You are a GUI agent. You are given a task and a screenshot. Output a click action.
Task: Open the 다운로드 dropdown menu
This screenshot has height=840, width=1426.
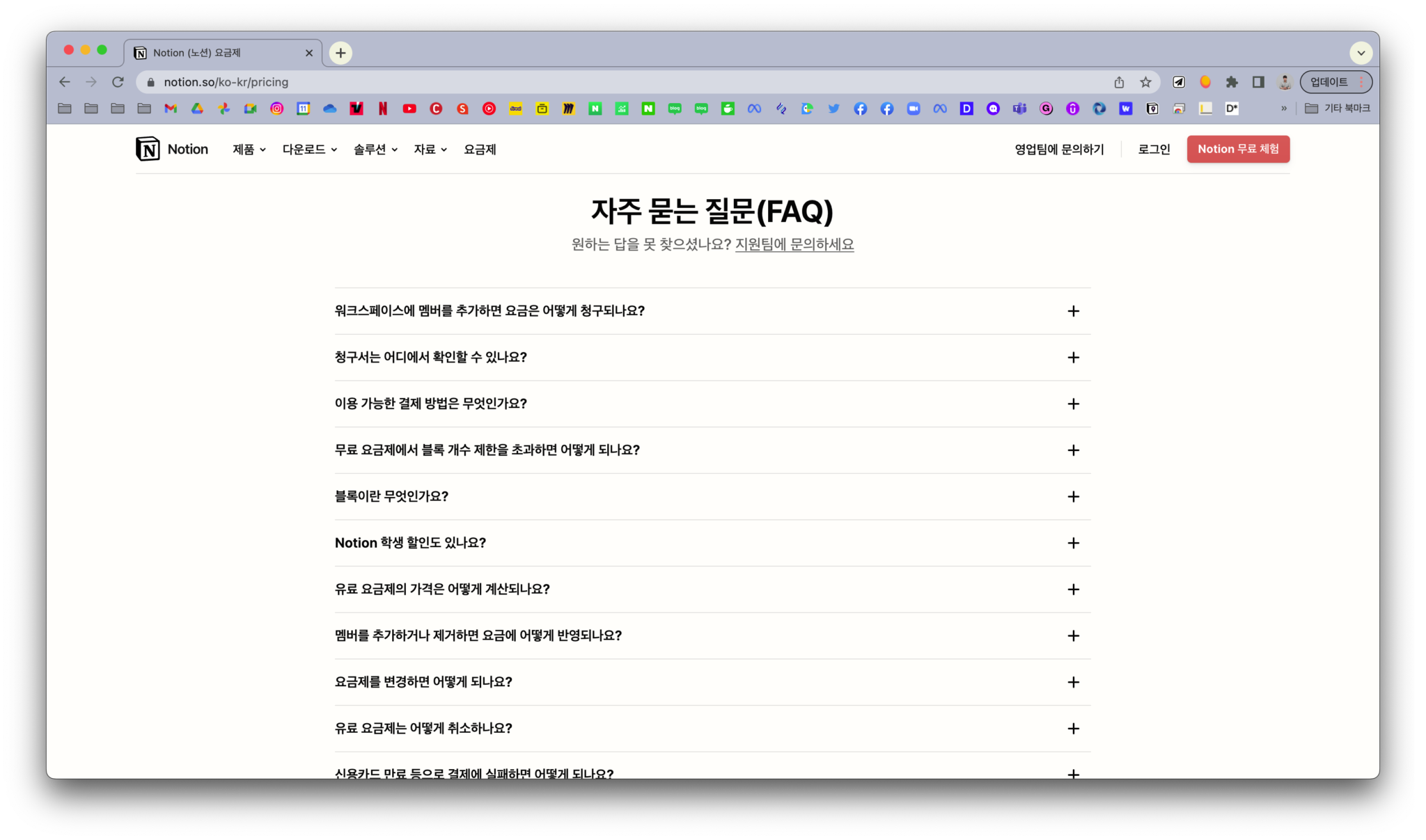[309, 150]
